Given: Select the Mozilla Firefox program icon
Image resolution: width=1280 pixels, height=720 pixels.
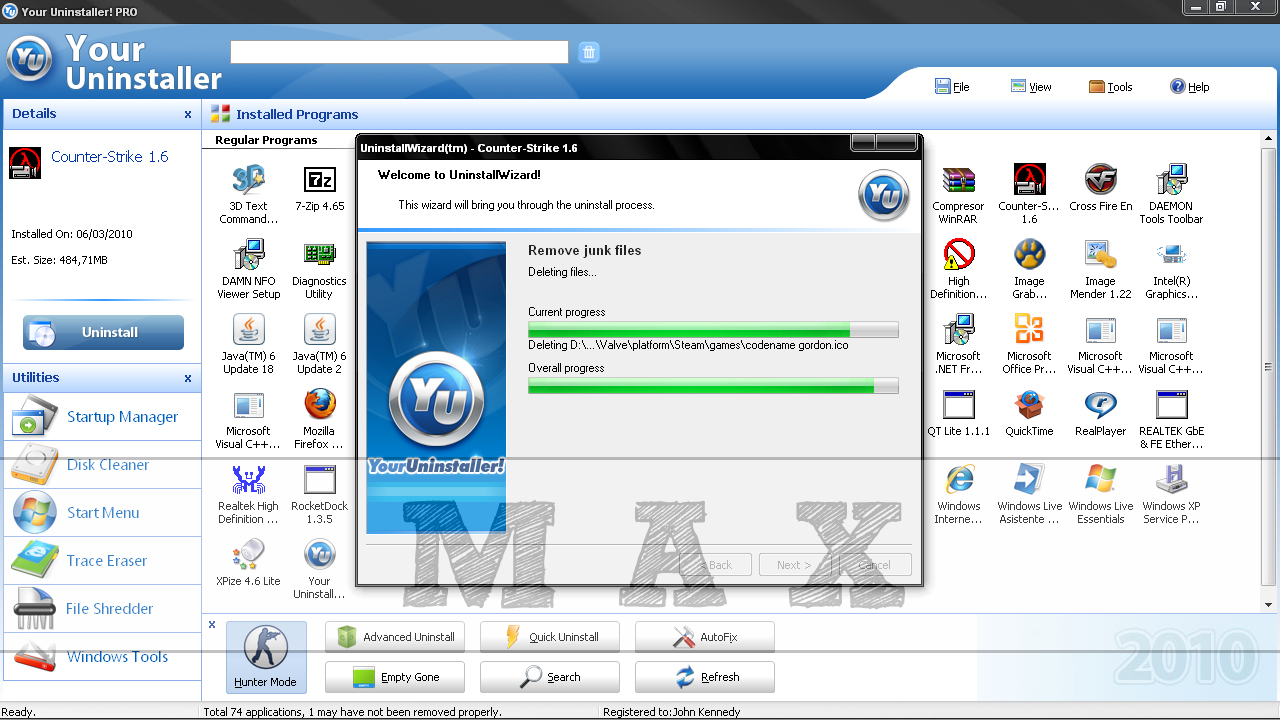Looking at the screenshot, I should tap(319, 405).
